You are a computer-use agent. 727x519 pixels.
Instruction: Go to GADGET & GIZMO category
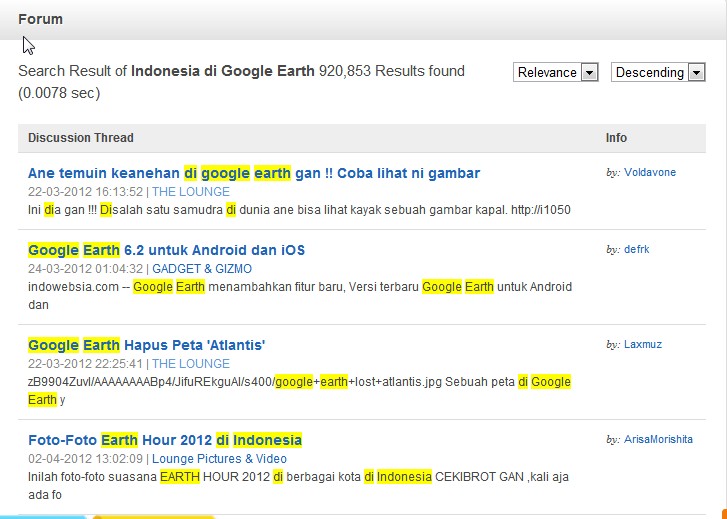click(x=201, y=269)
